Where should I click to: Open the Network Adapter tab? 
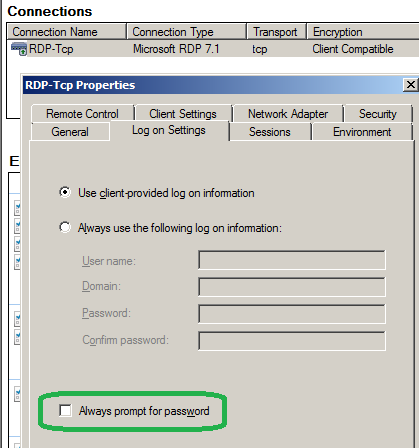[x=288, y=114]
